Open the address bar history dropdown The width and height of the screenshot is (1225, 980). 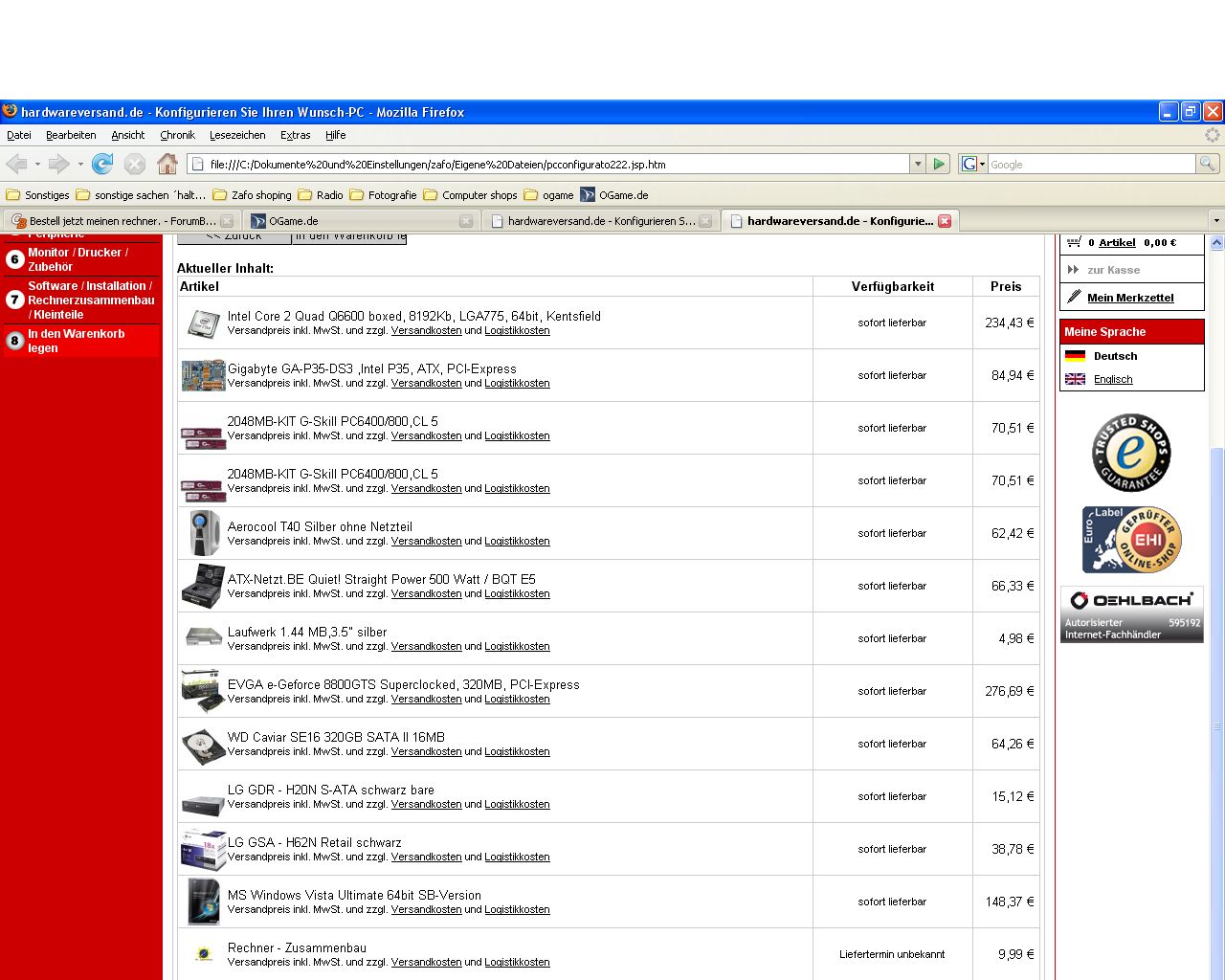(918, 164)
